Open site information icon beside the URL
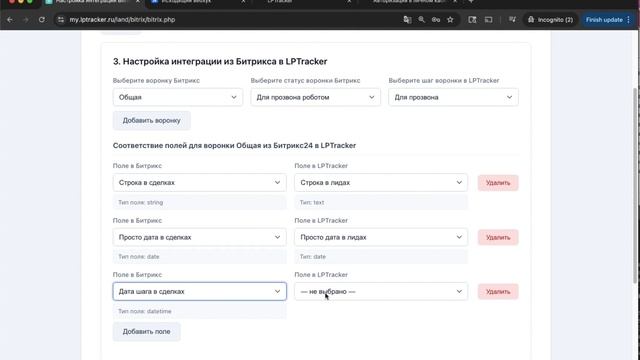 pos(61,20)
